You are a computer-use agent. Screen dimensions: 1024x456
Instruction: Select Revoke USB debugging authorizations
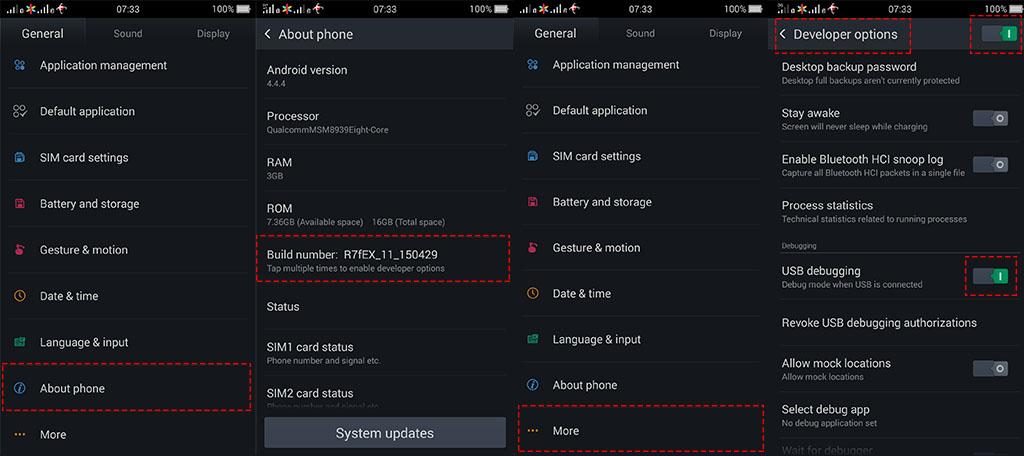tap(896, 323)
